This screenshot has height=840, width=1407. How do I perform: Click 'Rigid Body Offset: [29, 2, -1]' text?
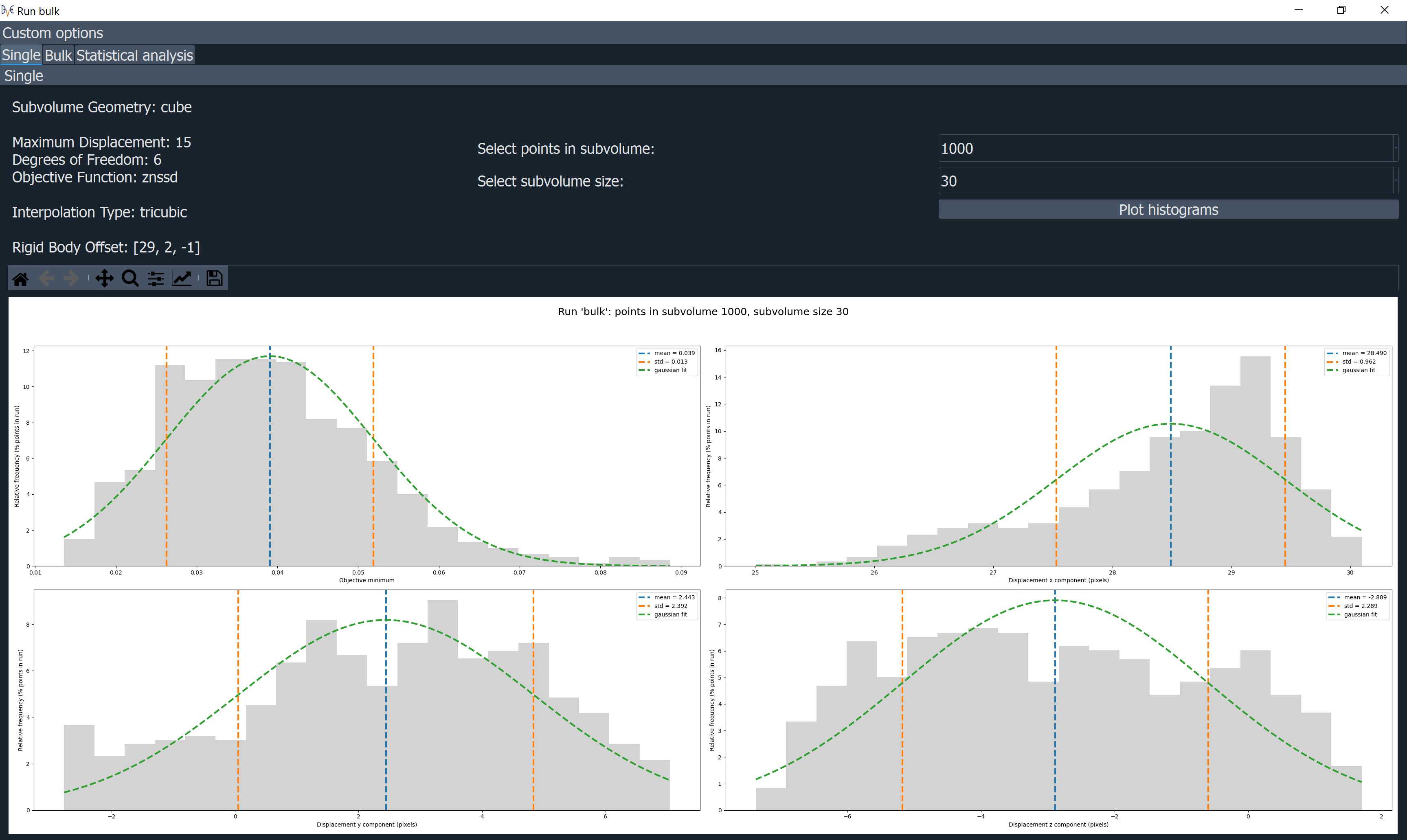coord(106,248)
